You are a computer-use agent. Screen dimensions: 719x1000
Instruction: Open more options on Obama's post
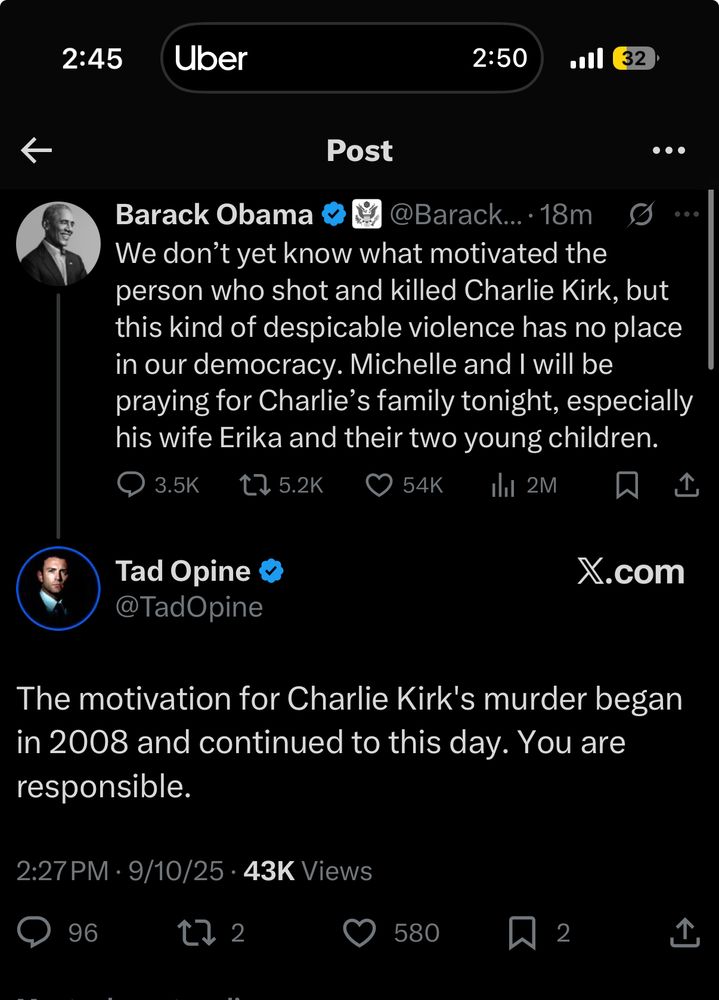point(687,215)
